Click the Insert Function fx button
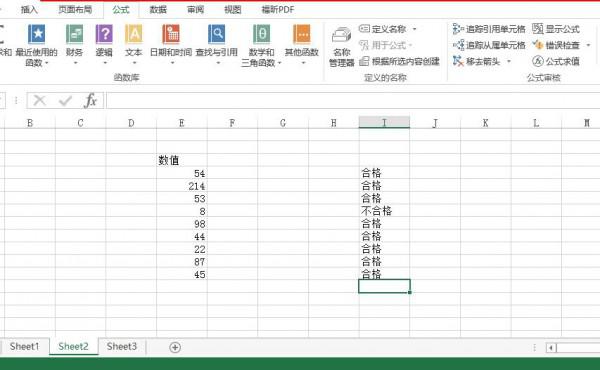 pos(90,101)
